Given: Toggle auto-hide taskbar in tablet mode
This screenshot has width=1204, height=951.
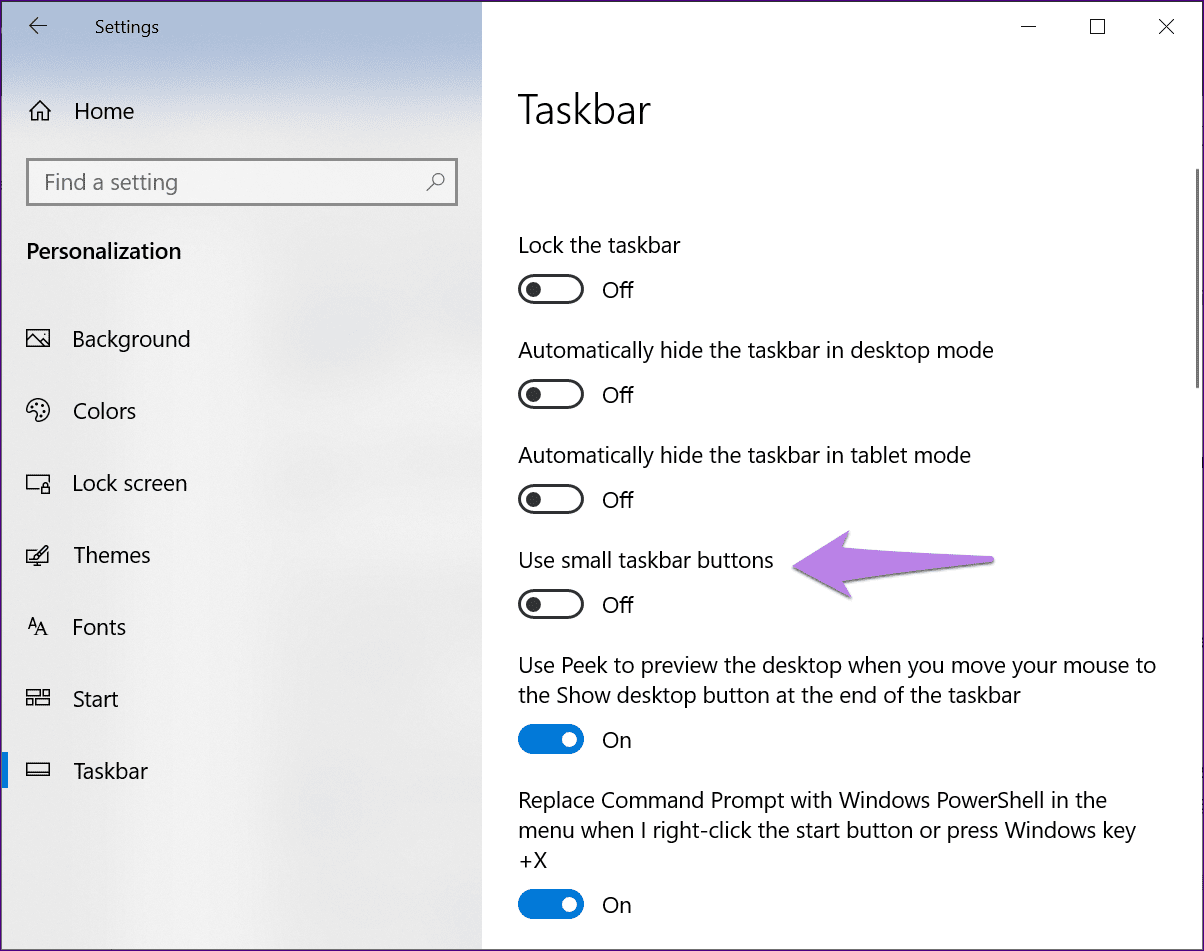Looking at the screenshot, I should coord(551,500).
